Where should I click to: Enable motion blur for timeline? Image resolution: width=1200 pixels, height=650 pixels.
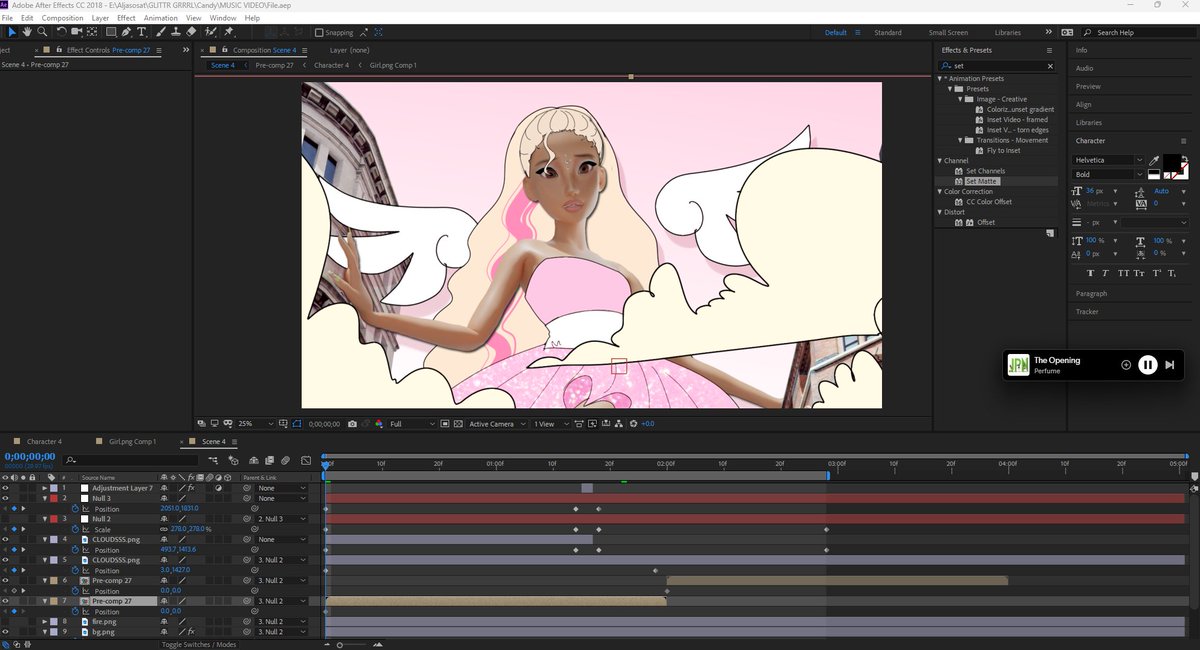pyautogui.click(x=285, y=460)
